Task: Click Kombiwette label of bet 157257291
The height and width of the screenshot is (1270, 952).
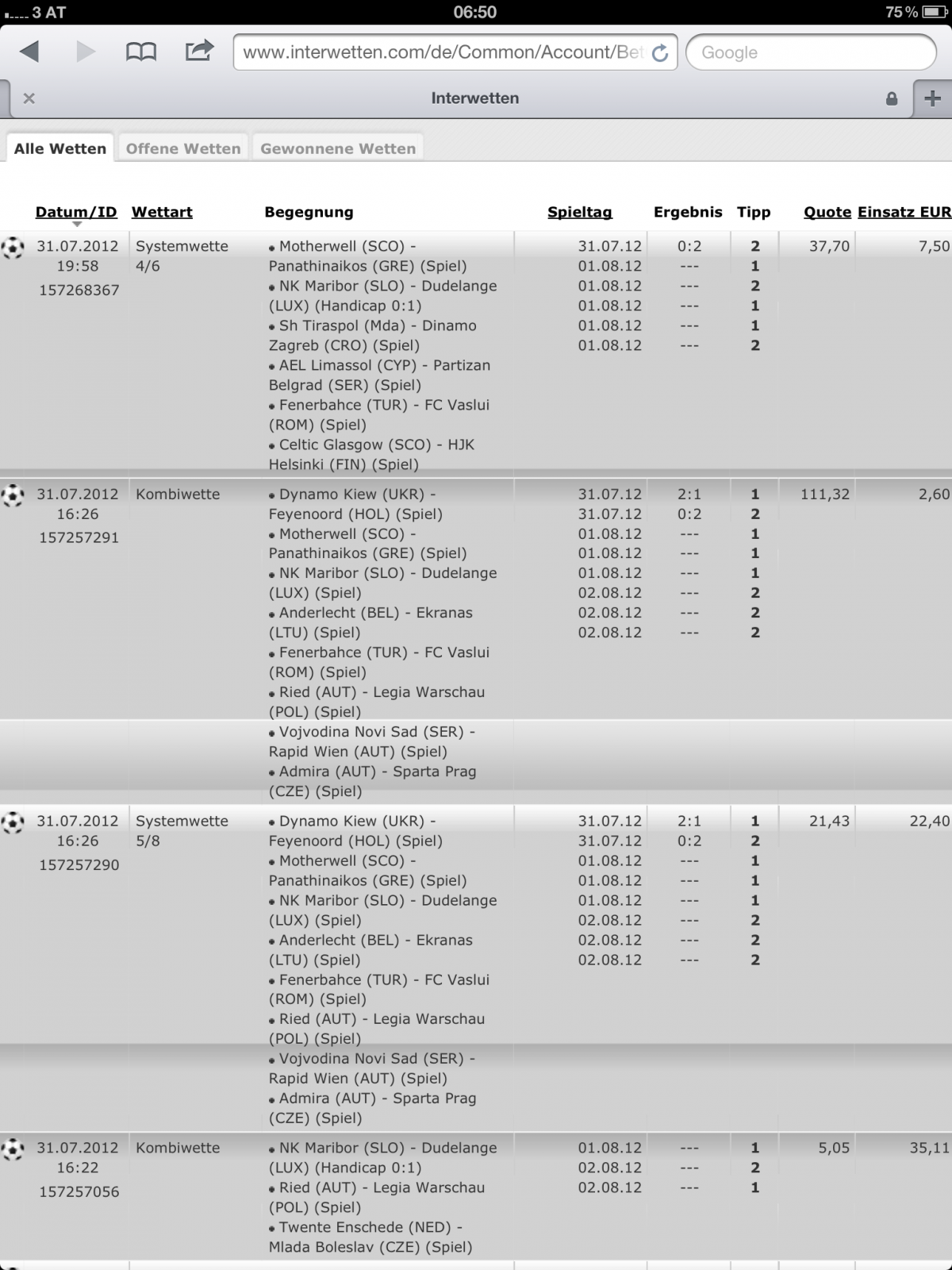Action: pyautogui.click(x=178, y=495)
